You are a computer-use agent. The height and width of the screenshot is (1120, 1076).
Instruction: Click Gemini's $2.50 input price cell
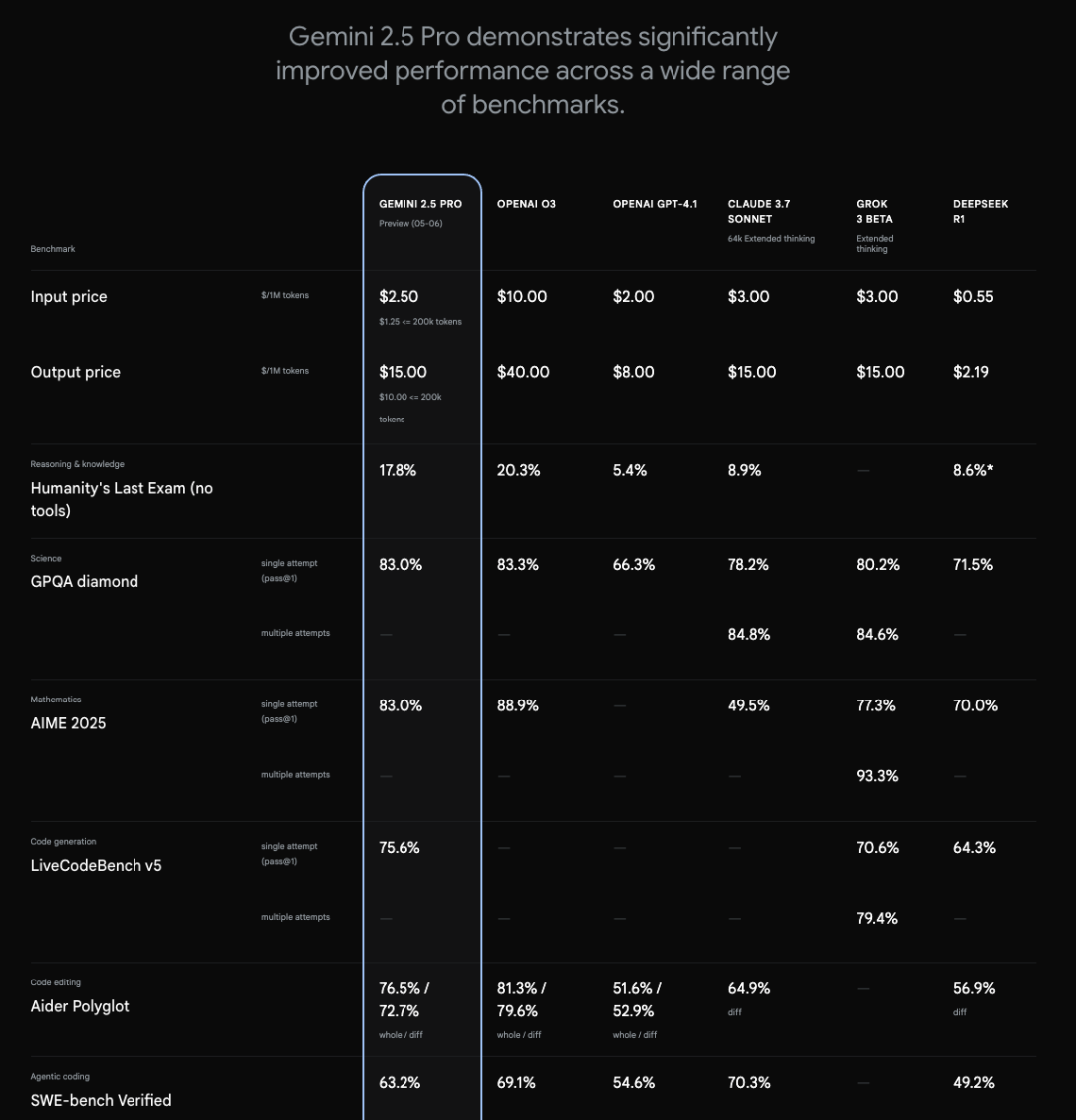pyautogui.click(x=399, y=297)
